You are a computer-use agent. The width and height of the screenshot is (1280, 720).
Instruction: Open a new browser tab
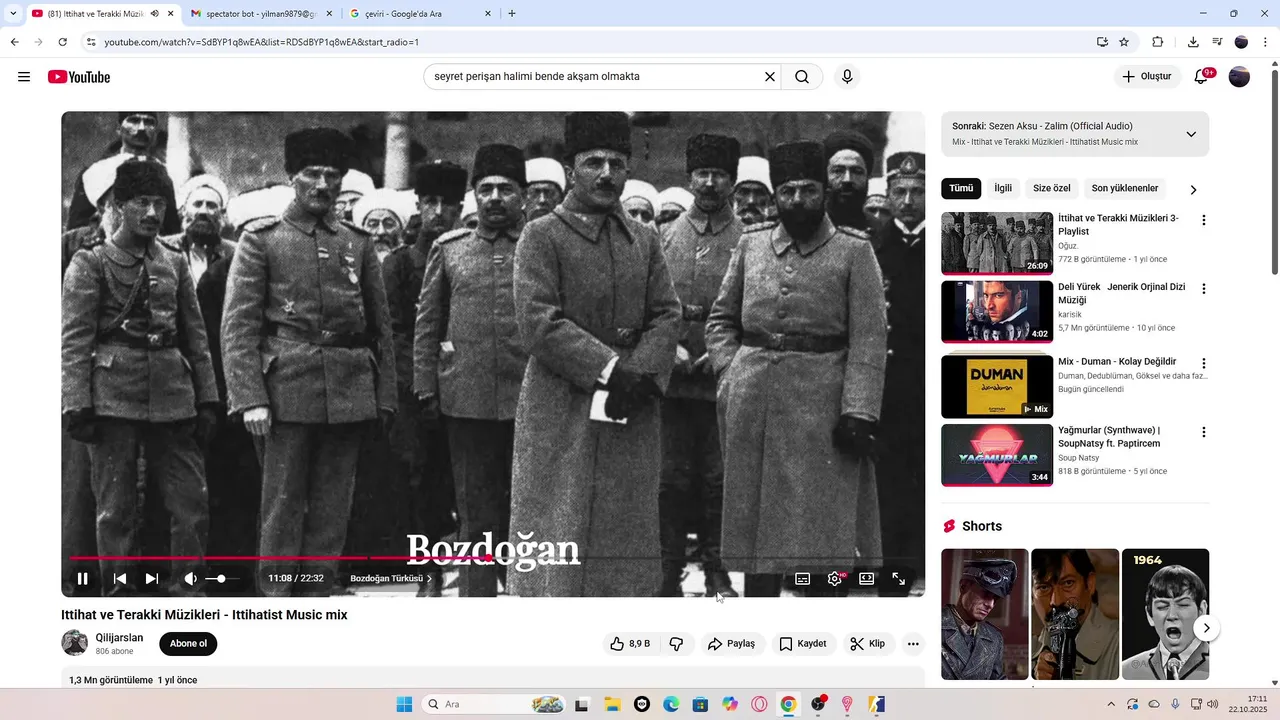[x=512, y=14]
